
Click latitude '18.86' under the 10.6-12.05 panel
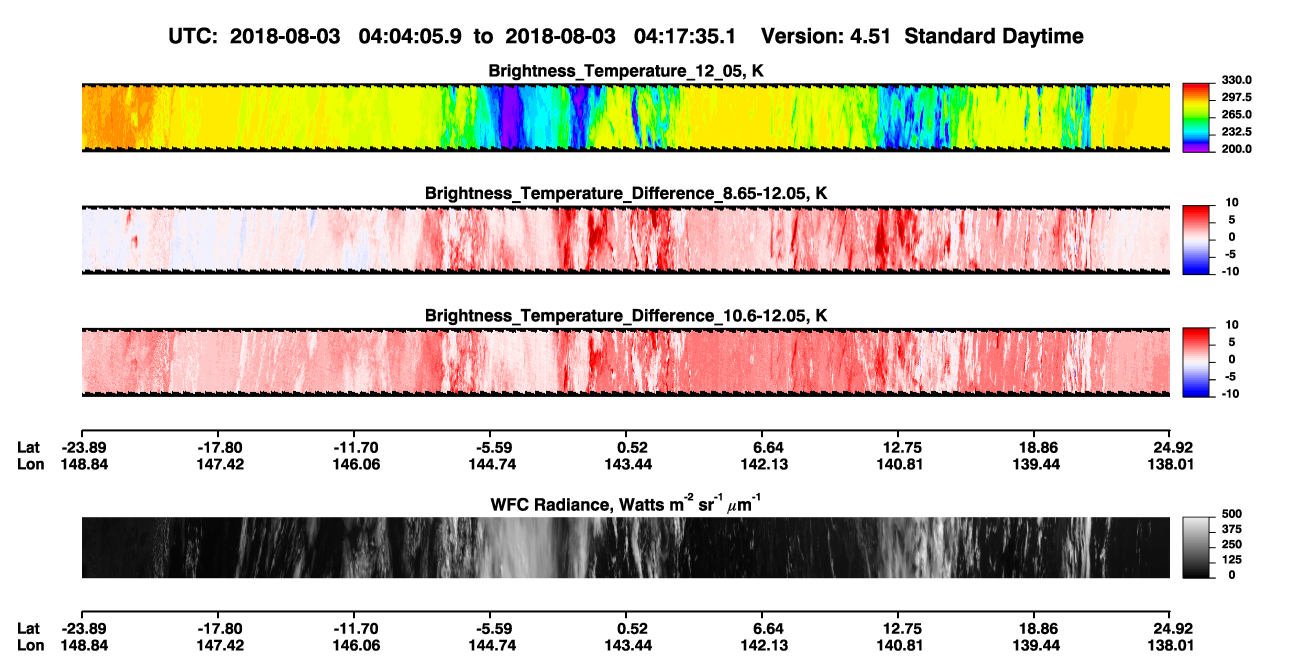point(1036,448)
